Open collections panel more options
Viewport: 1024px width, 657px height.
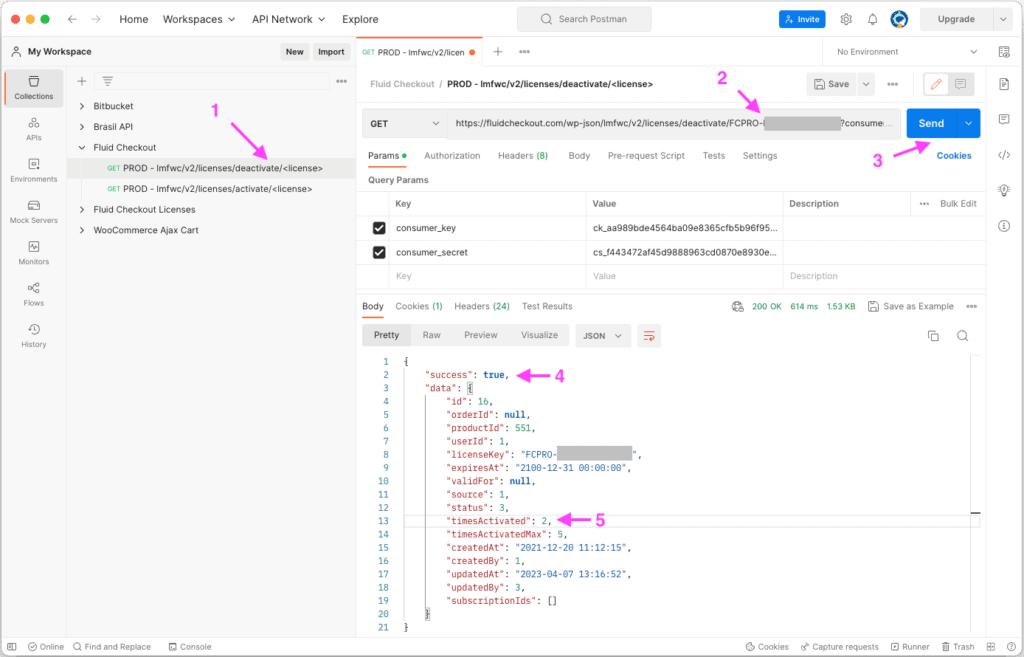pos(342,81)
